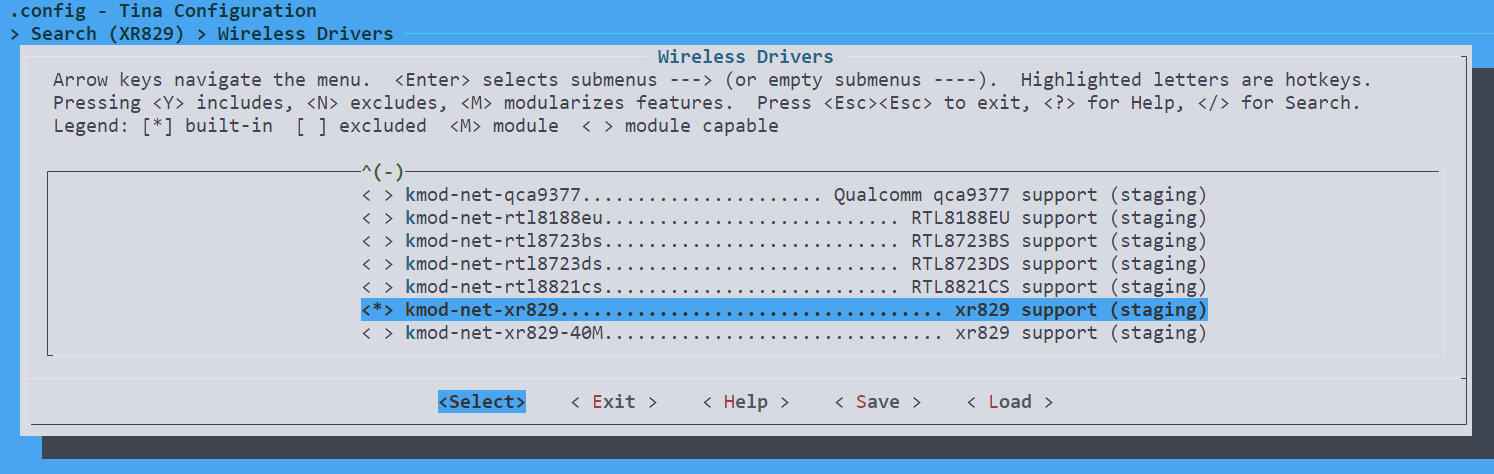This screenshot has width=1494, height=474.
Task: Select the kmod-net-qca9377 entry label
Action: click(x=494, y=195)
